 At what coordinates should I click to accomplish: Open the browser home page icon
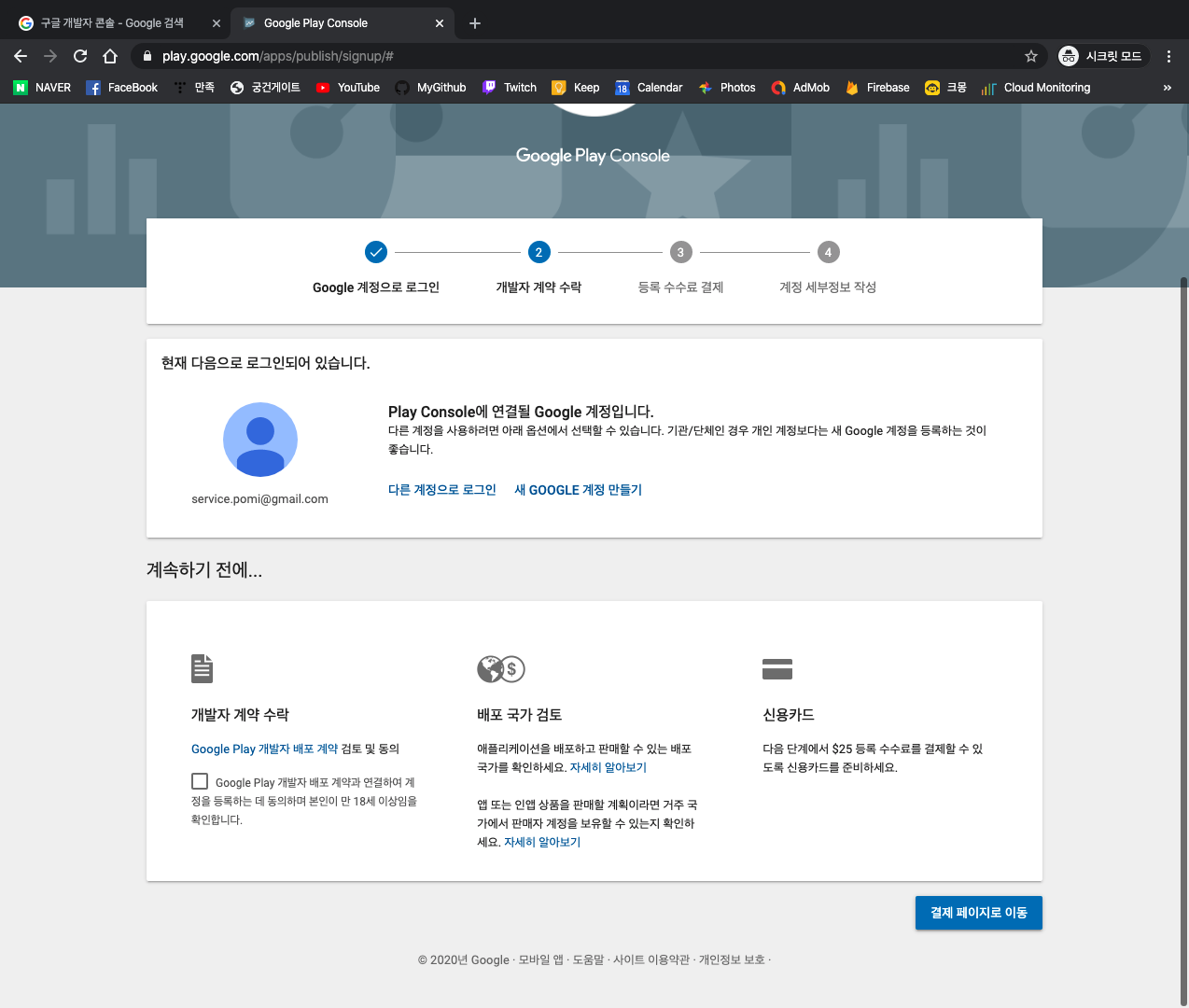(110, 56)
